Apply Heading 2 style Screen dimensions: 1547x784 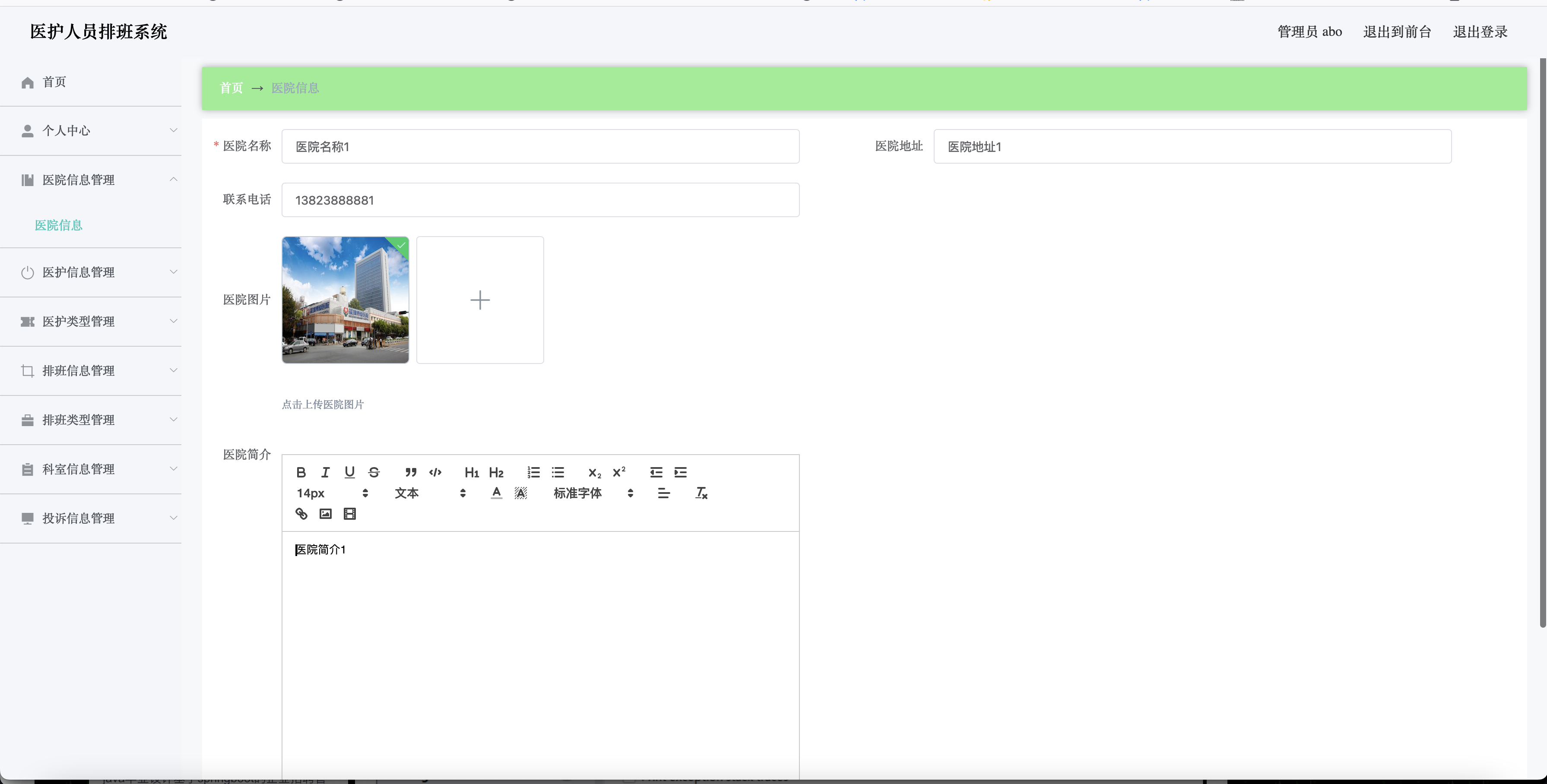[x=496, y=472]
